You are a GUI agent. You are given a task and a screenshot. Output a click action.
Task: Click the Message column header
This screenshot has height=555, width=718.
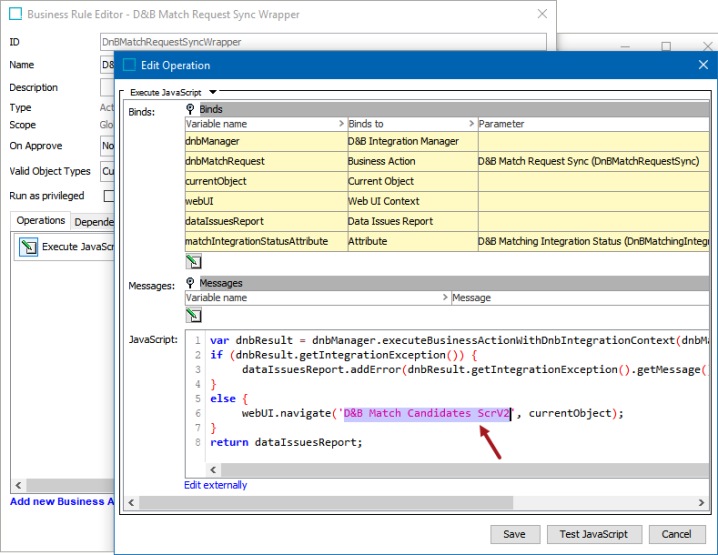coord(580,298)
